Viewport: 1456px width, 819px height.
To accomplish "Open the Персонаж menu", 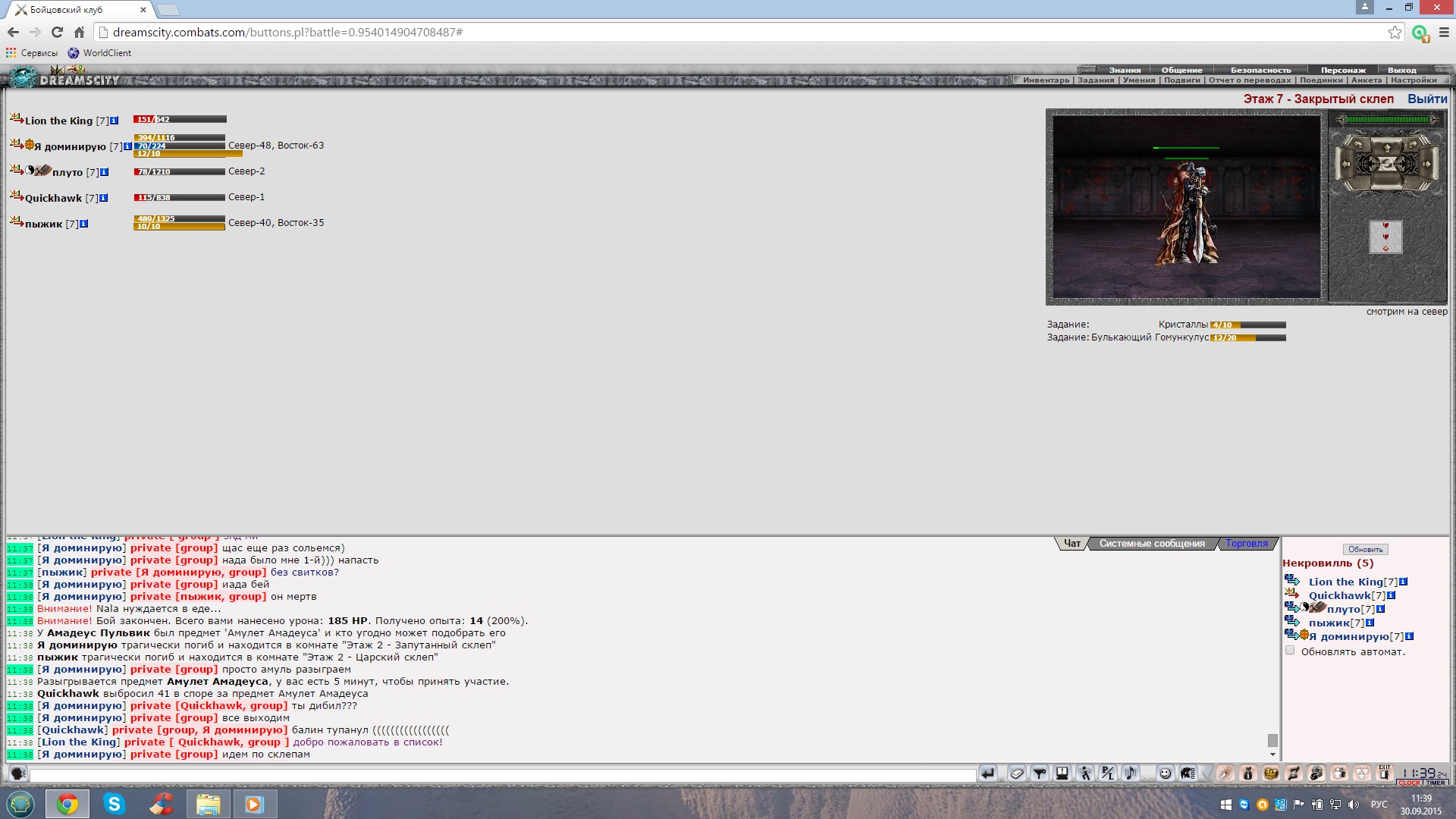I will click(1343, 70).
